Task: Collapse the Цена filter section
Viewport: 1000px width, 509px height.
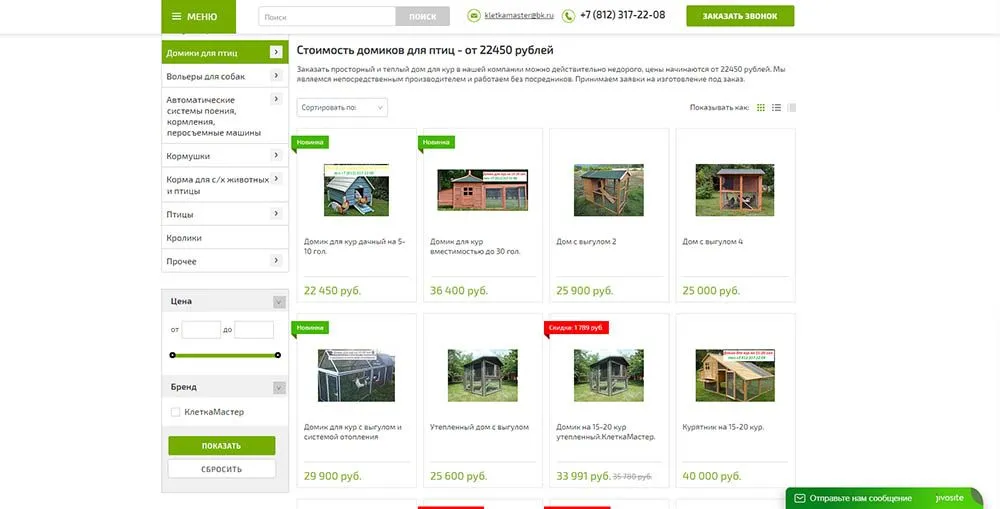Action: click(x=279, y=302)
